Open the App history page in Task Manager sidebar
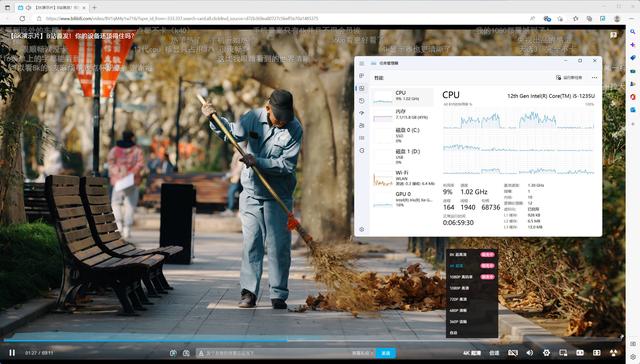 coord(362,100)
